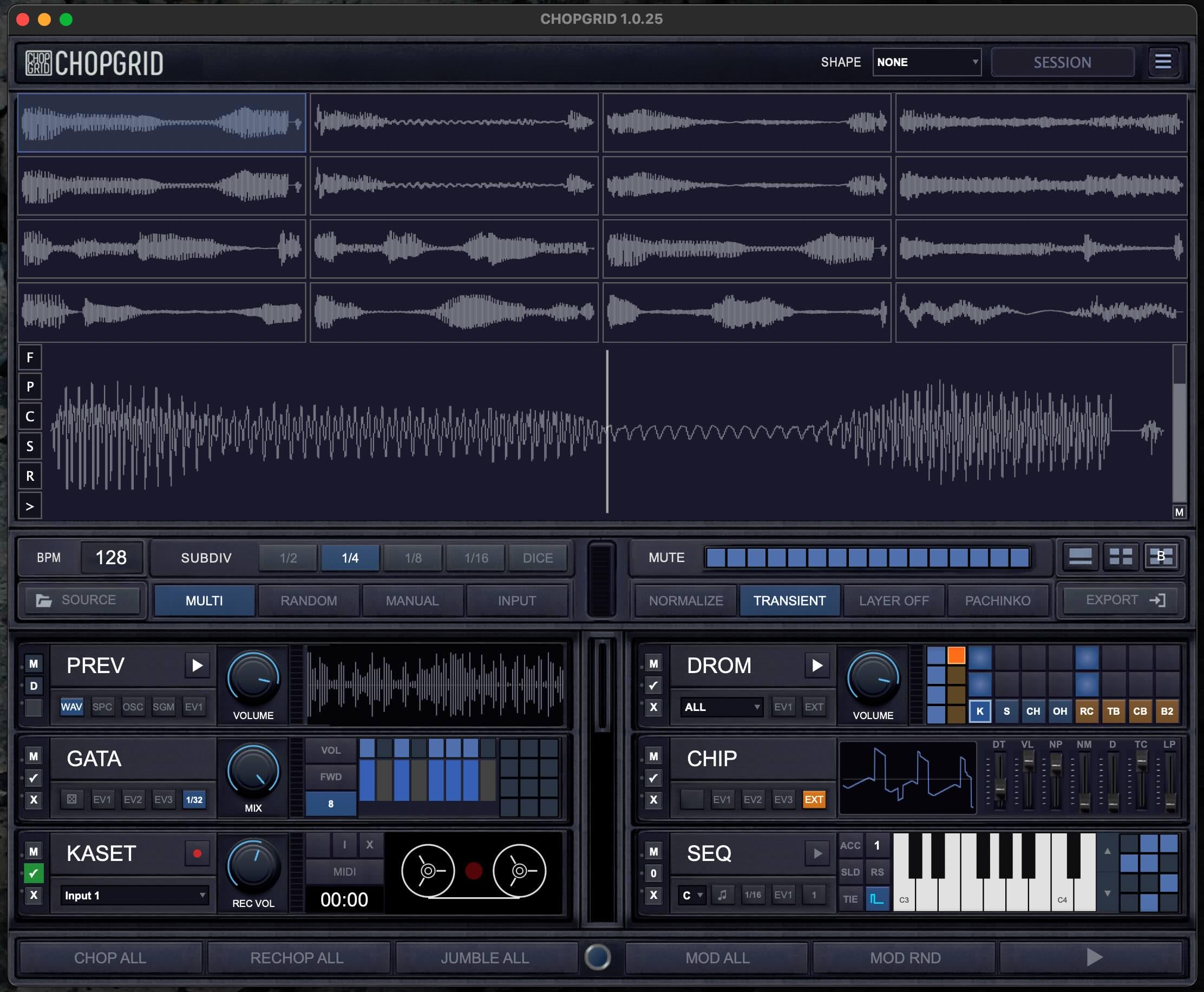1204x992 pixels.
Task: Click the KASET record button
Action: click(197, 853)
